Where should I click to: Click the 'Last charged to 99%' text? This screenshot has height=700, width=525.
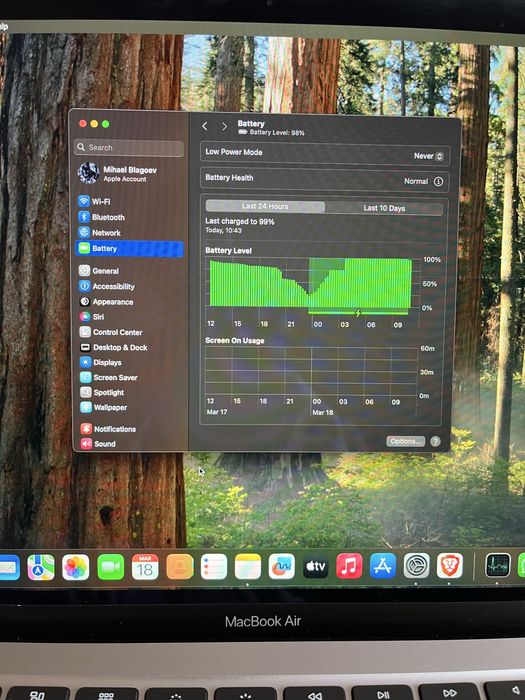[240, 221]
